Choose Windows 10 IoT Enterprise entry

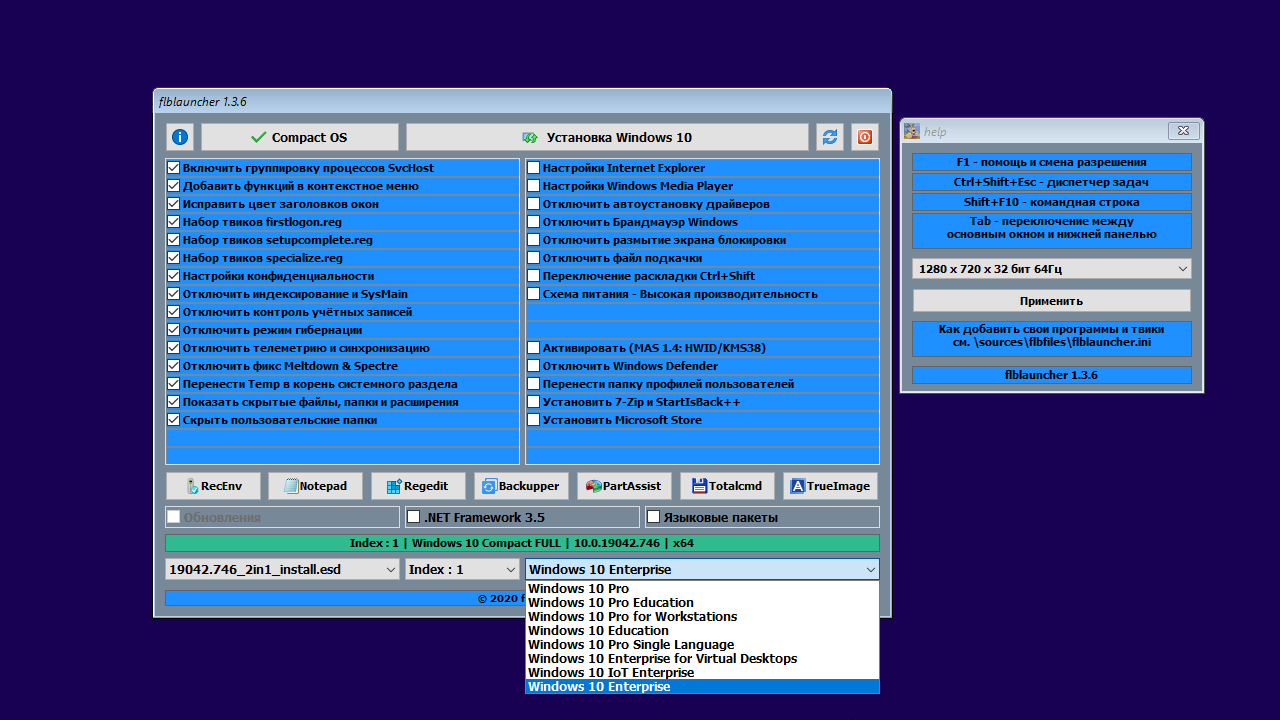(610, 673)
